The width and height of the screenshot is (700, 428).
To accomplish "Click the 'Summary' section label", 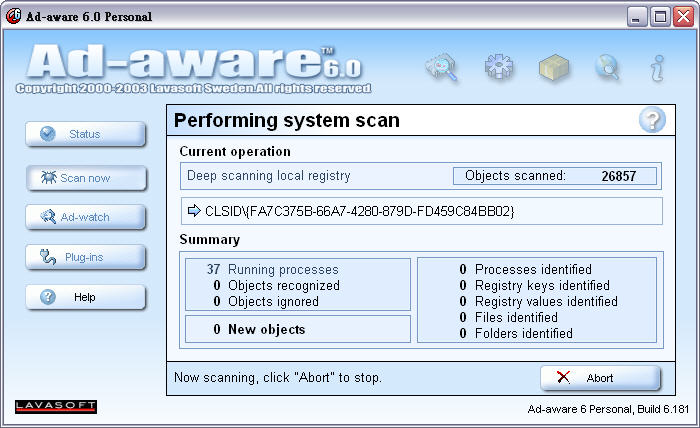I will tap(209, 240).
